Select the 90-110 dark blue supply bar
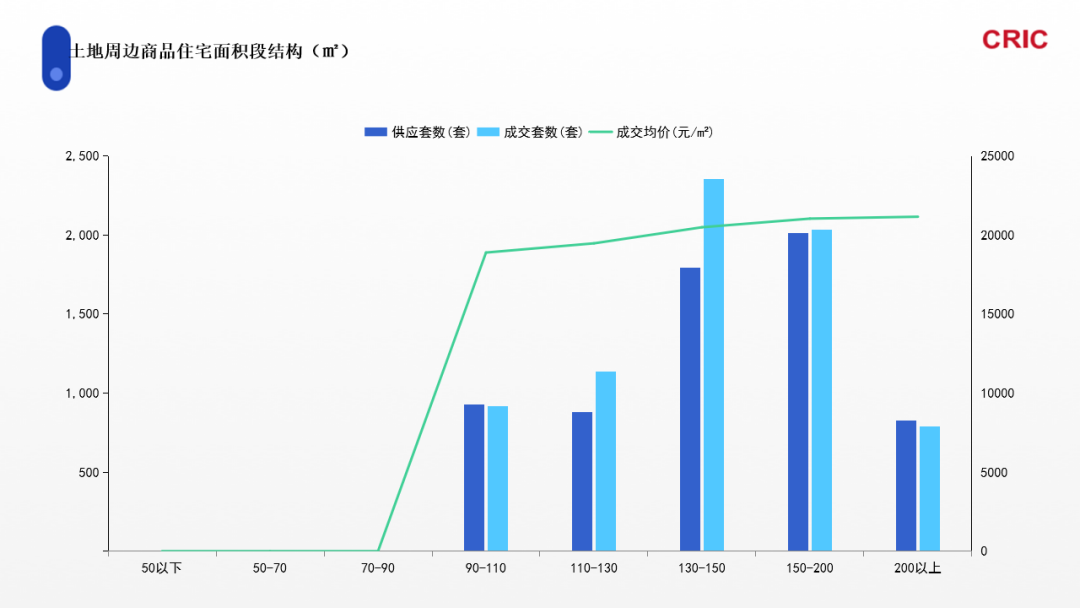The width and height of the screenshot is (1080, 608). click(x=474, y=478)
